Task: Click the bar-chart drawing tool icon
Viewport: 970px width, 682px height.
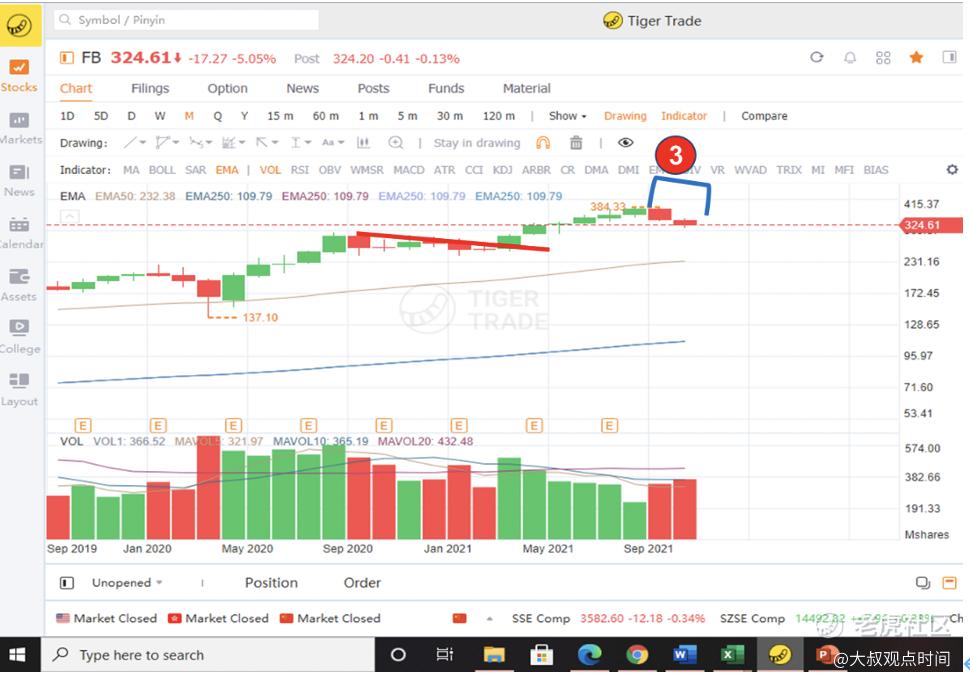Action: pos(363,143)
